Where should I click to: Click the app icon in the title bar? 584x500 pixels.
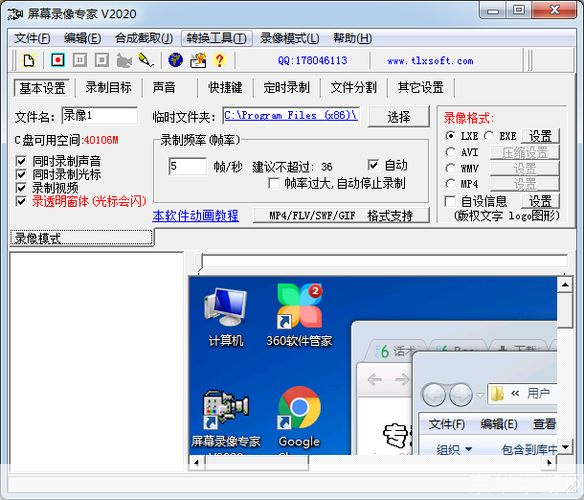(x=15, y=14)
